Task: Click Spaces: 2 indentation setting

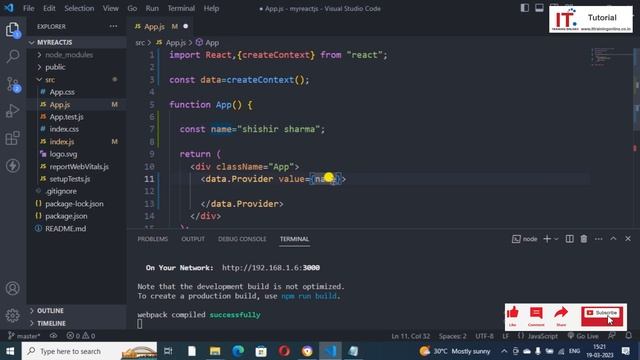Action: [x=453, y=336]
